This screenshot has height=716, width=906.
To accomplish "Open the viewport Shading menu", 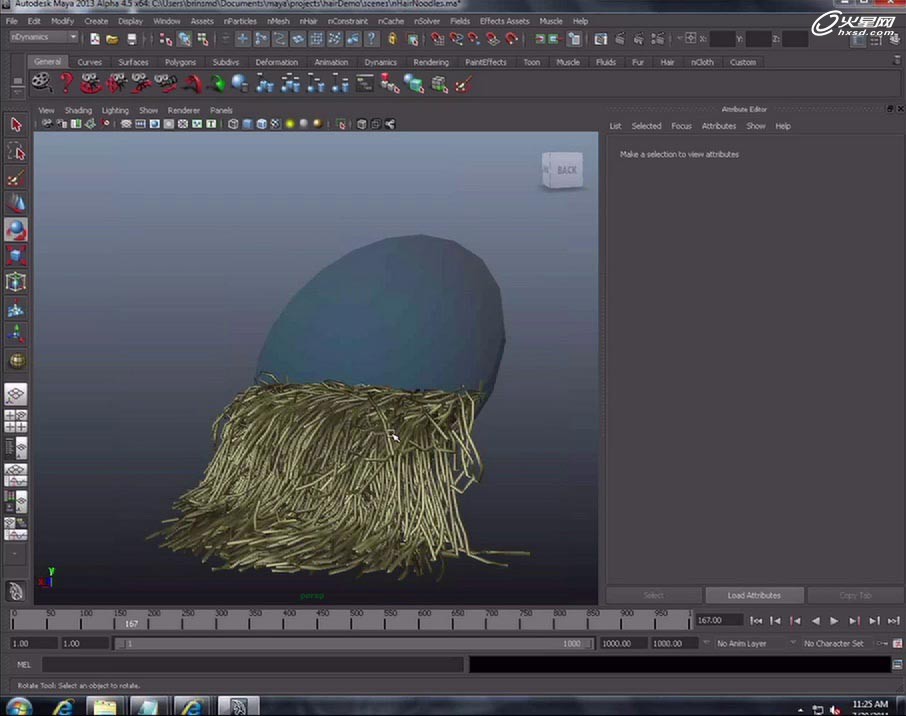I will pos(78,110).
